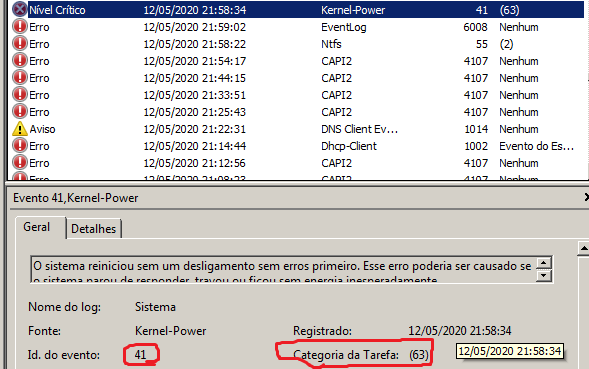
Task: Switch to the Geral tab
Action: pos(36,227)
